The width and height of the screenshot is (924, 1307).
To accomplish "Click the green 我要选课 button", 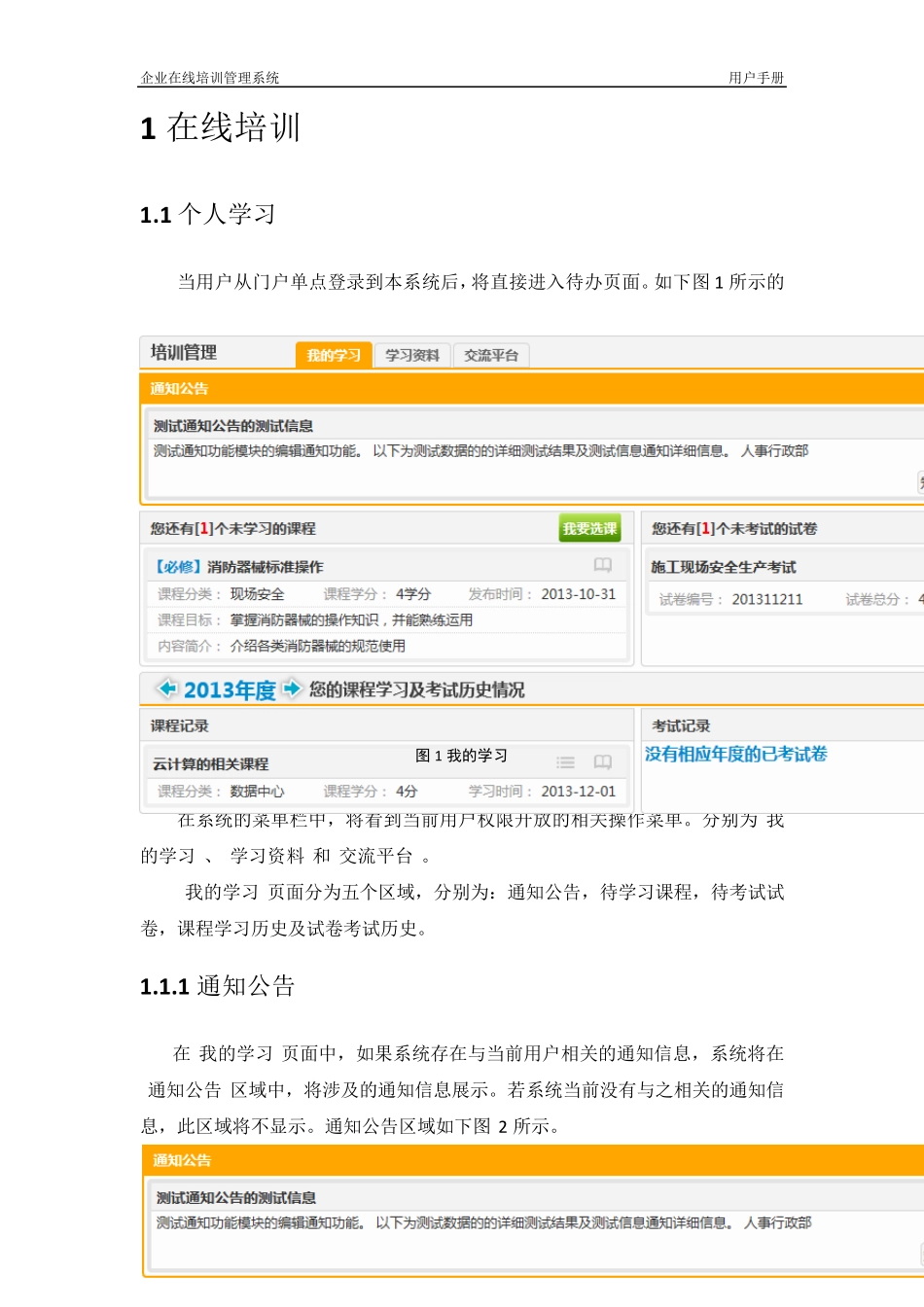I will (x=589, y=528).
